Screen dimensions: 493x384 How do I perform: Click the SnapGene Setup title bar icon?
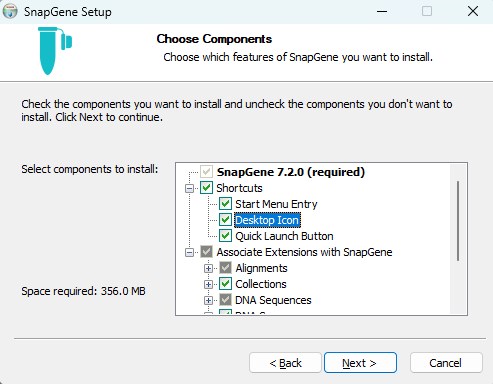pos(10,11)
